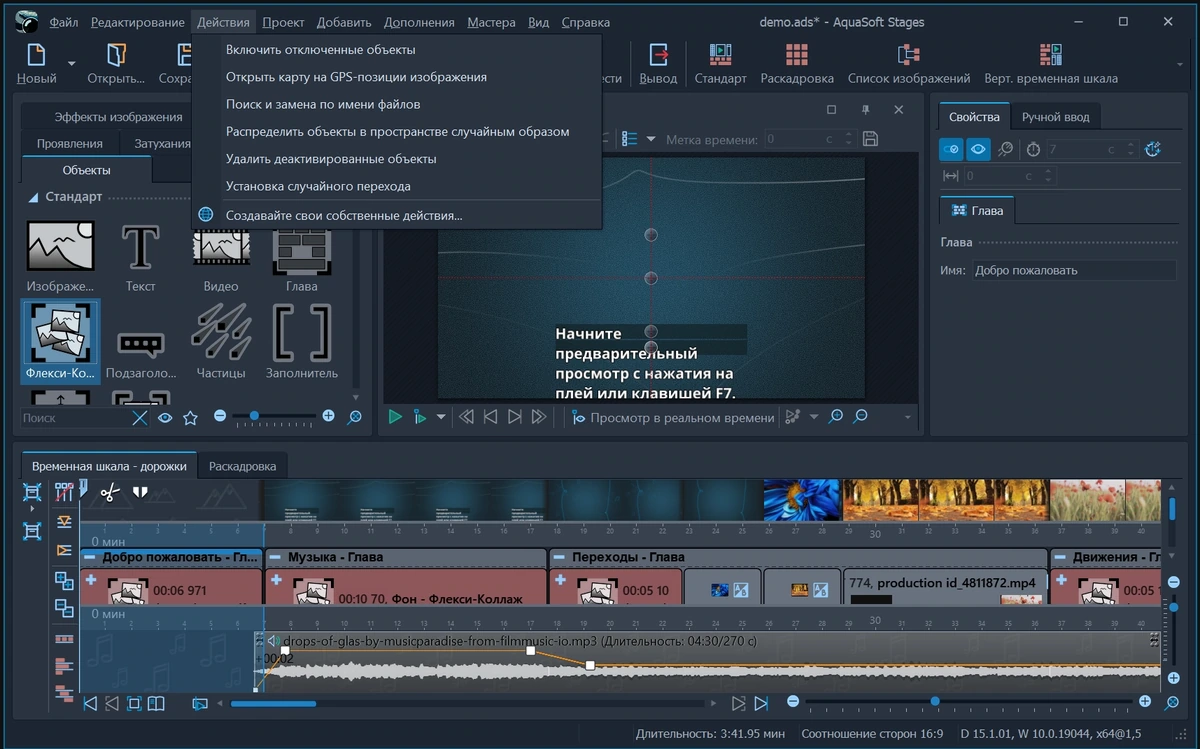This screenshot has height=749, width=1200.
Task: Open the Действия menu
Action: pyautogui.click(x=223, y=22)
